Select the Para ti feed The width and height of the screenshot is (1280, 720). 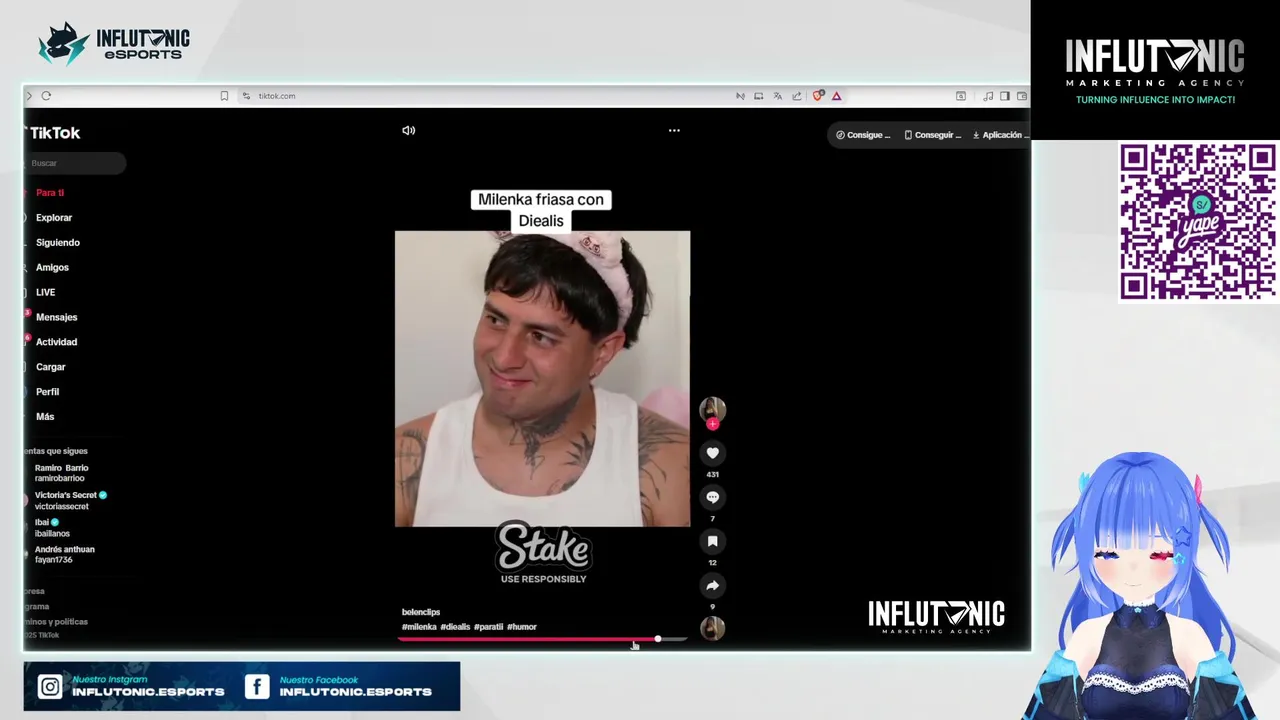pyautogui.click(x=50, y=192)
